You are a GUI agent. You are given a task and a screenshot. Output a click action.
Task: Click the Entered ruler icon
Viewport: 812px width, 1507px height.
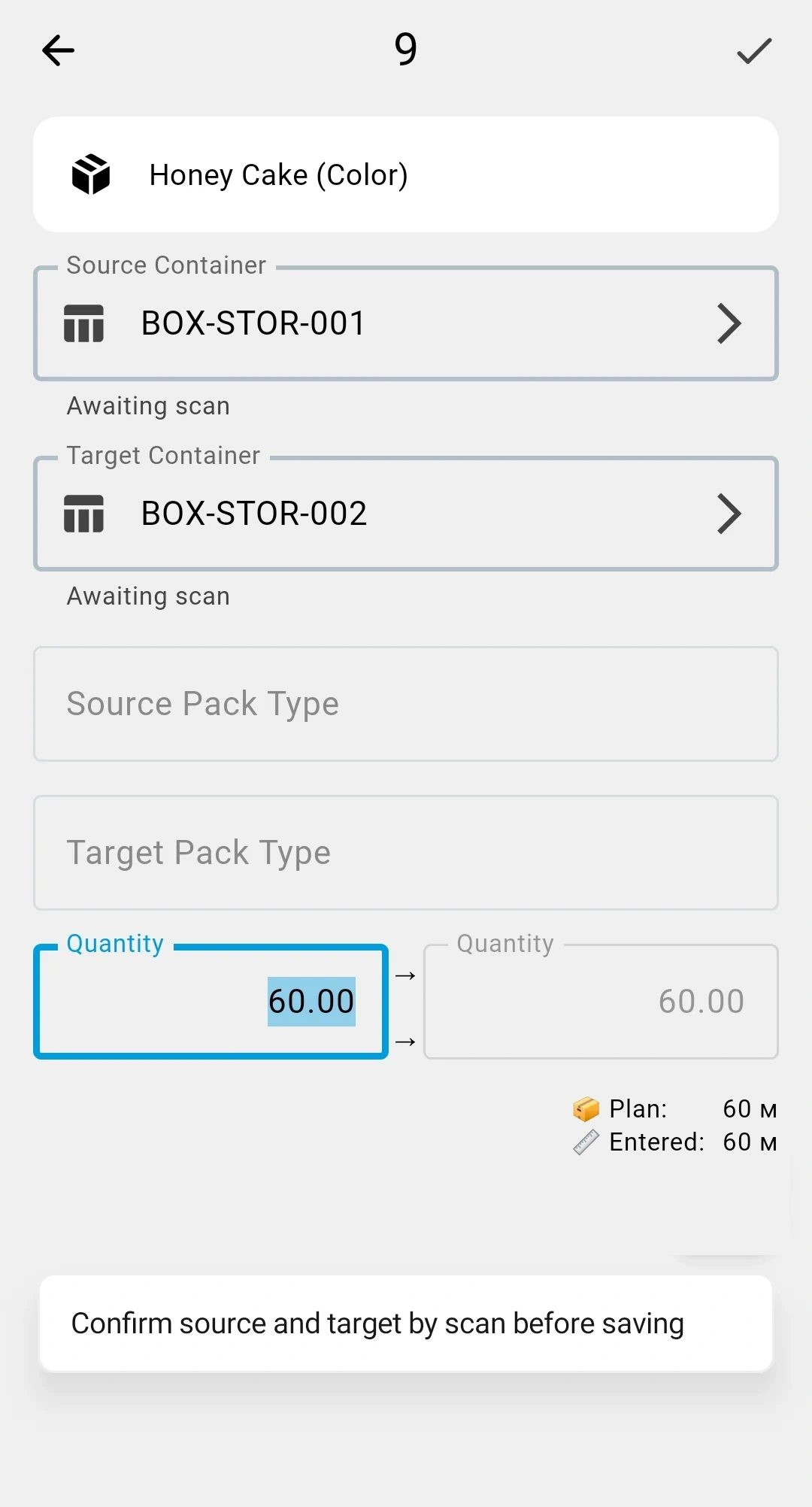click(x=586, y=1142)
